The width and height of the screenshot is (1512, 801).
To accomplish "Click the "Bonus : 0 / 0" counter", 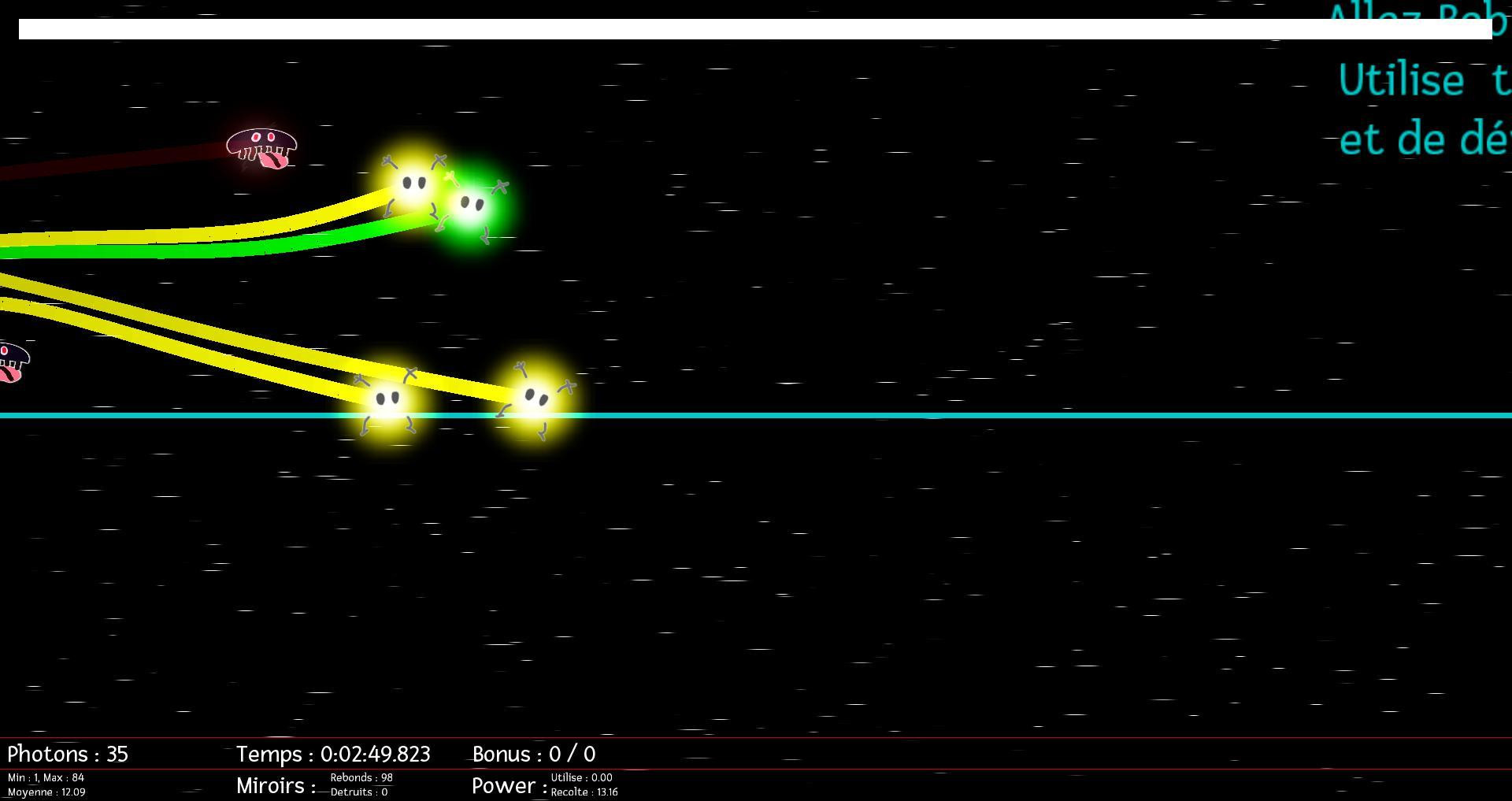I will [534, 754].
